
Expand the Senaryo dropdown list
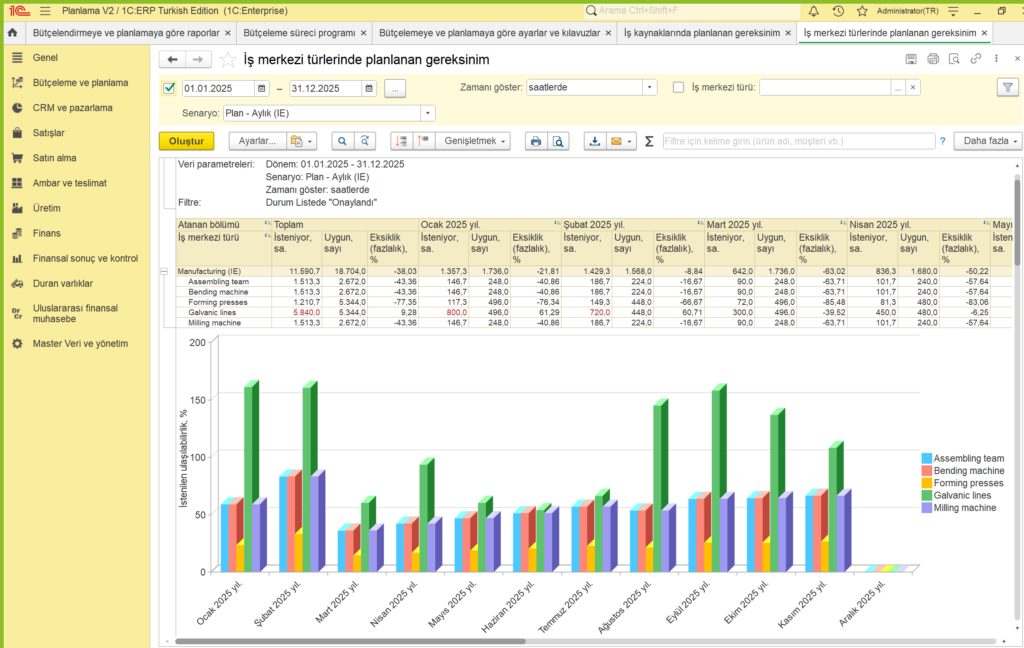point(428,113)
